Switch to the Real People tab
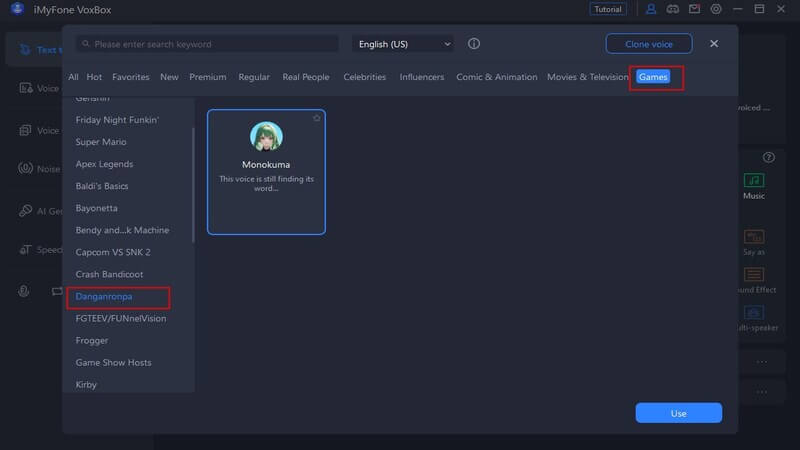800x450 pixels. (306, 77)
